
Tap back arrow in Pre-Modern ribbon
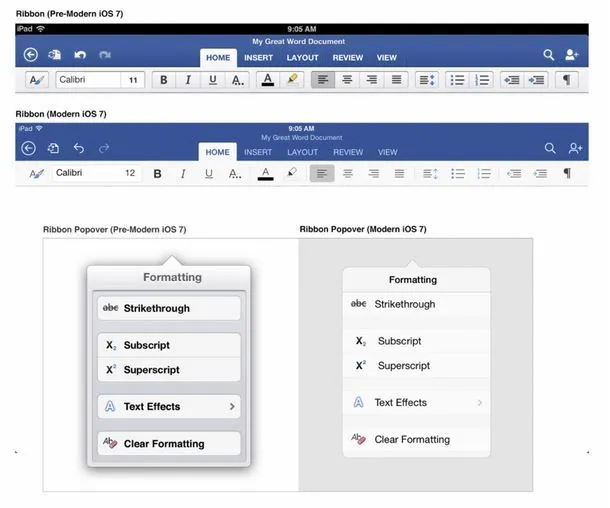(31, 55)
